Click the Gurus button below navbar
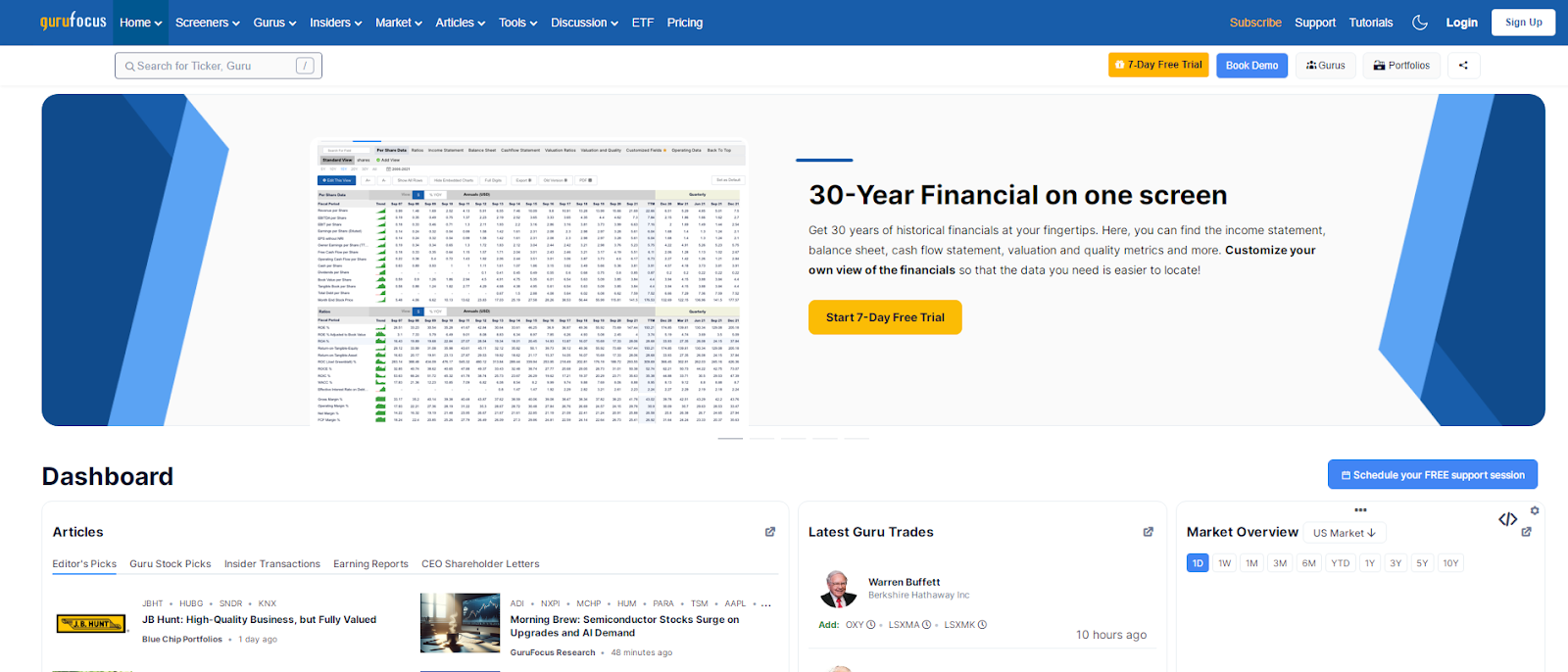This screenshot has height=672, width=1568. pos(1326,66)
